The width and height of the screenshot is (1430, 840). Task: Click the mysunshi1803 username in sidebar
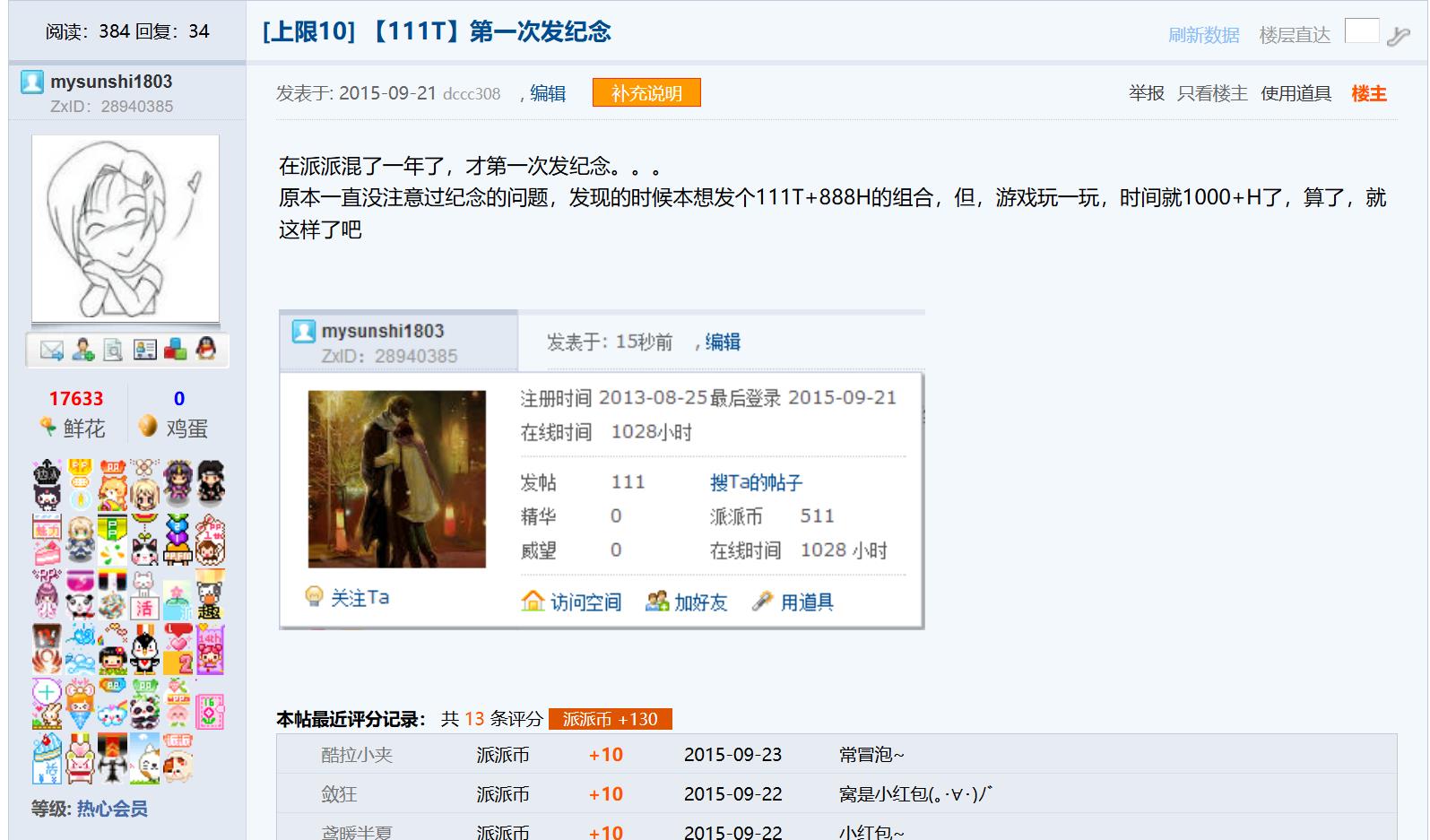click(x=111, y=82)
